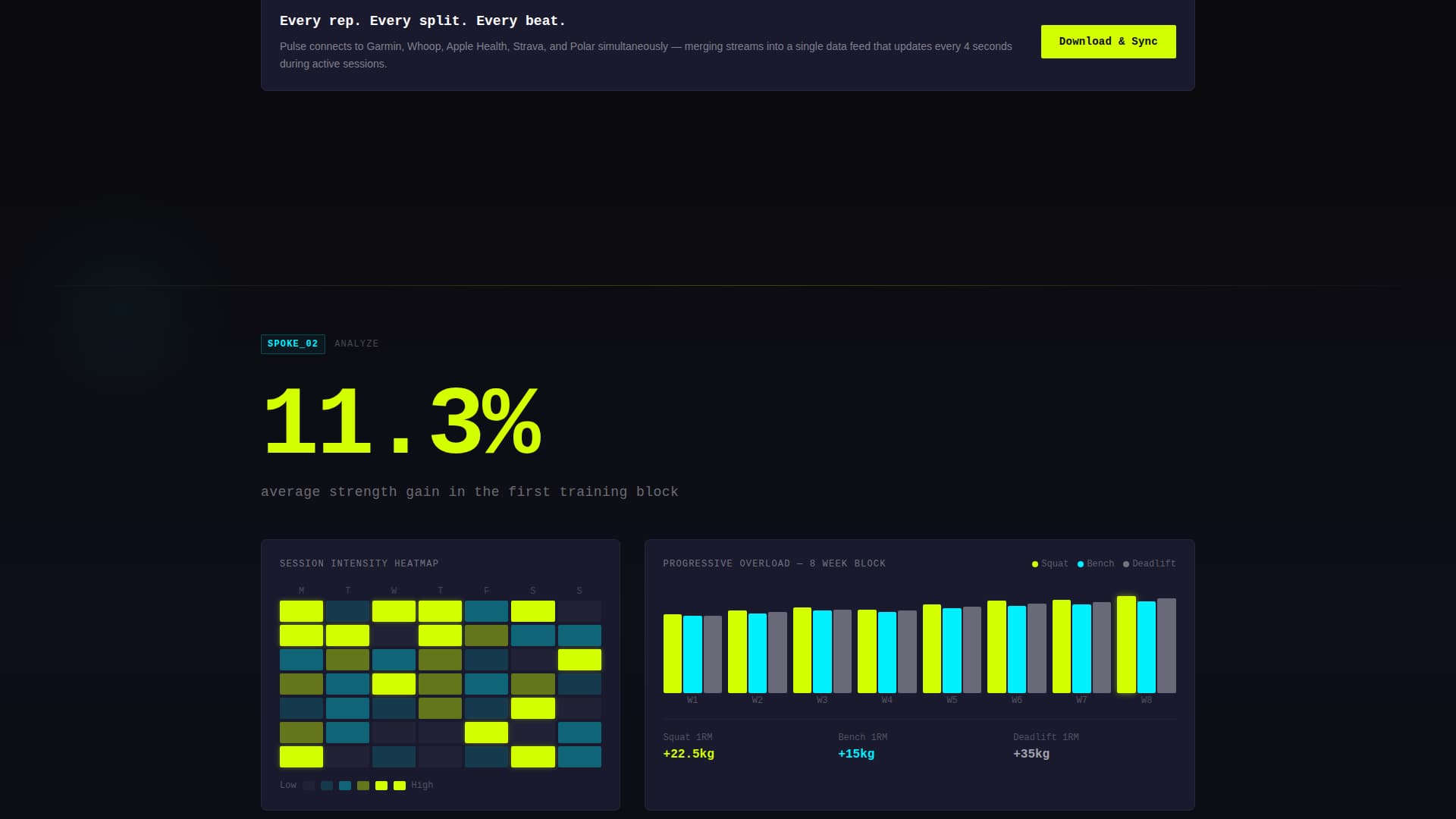Click the Squat 1RM label
Image resolution: width=1456 pixels, height=819 pixels.
[x=688, y=737]
